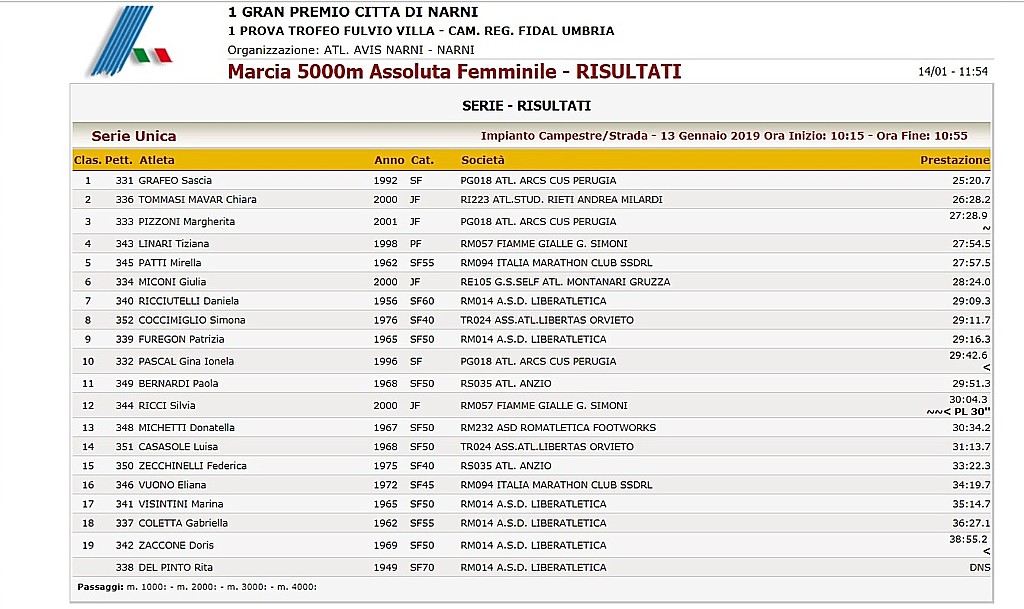Click category 'PF' in Linari's row

click(x=416, y=243)
